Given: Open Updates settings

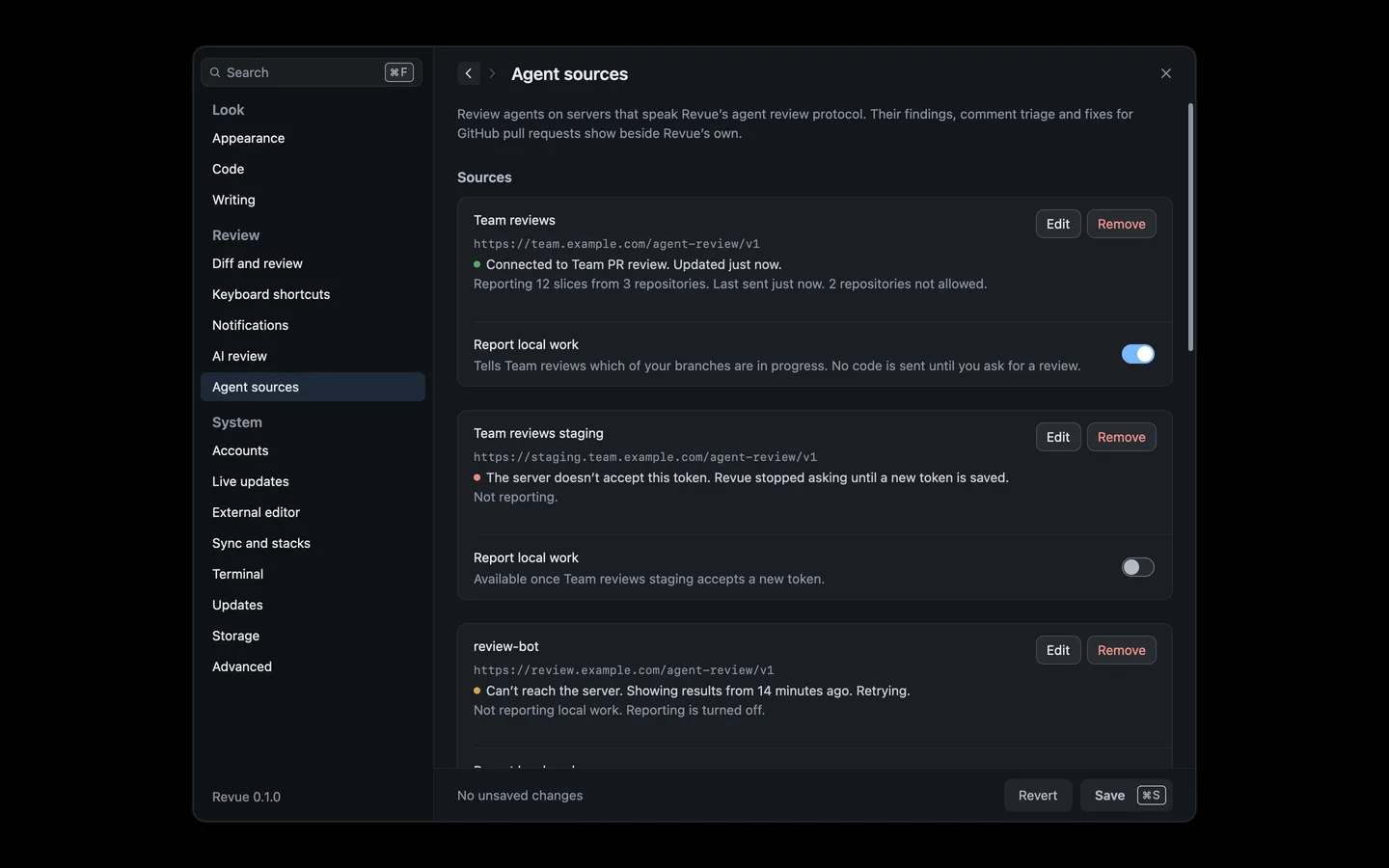Looking at the screenshot, I should [313, 605].
